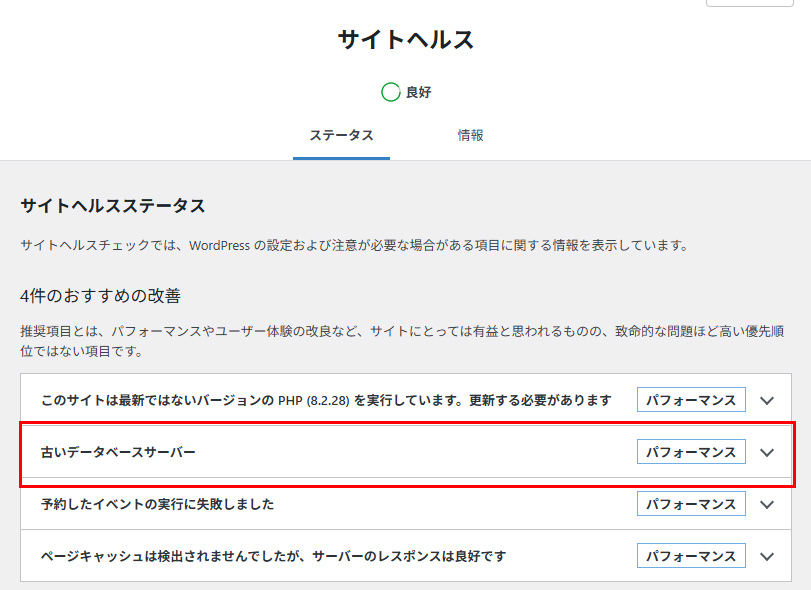This screenshot has height=590, width=811.
Task: Click パフォーマンス badge beside 古いデータベースサーバー
Action: coord(691,453)
